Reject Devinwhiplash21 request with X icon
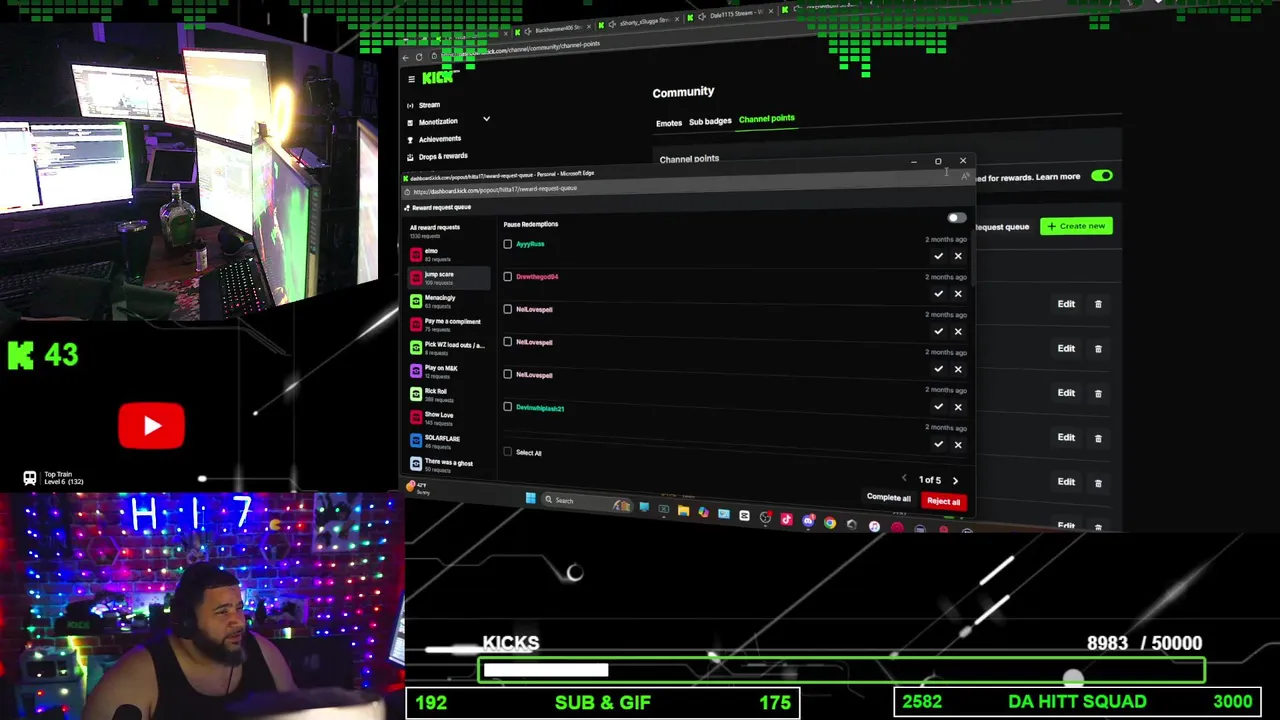This screenshot has width=1280, height=720. point(958,444)
